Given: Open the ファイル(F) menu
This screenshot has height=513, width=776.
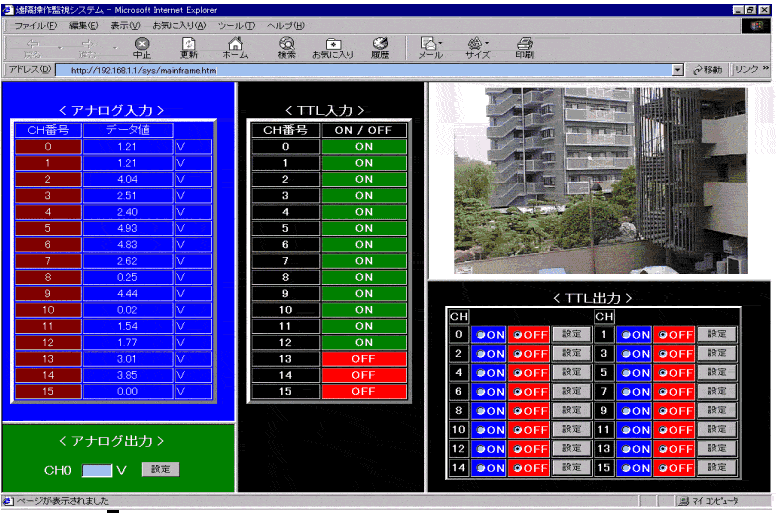Looking at the screenshot, I should [x=34, y=24].
